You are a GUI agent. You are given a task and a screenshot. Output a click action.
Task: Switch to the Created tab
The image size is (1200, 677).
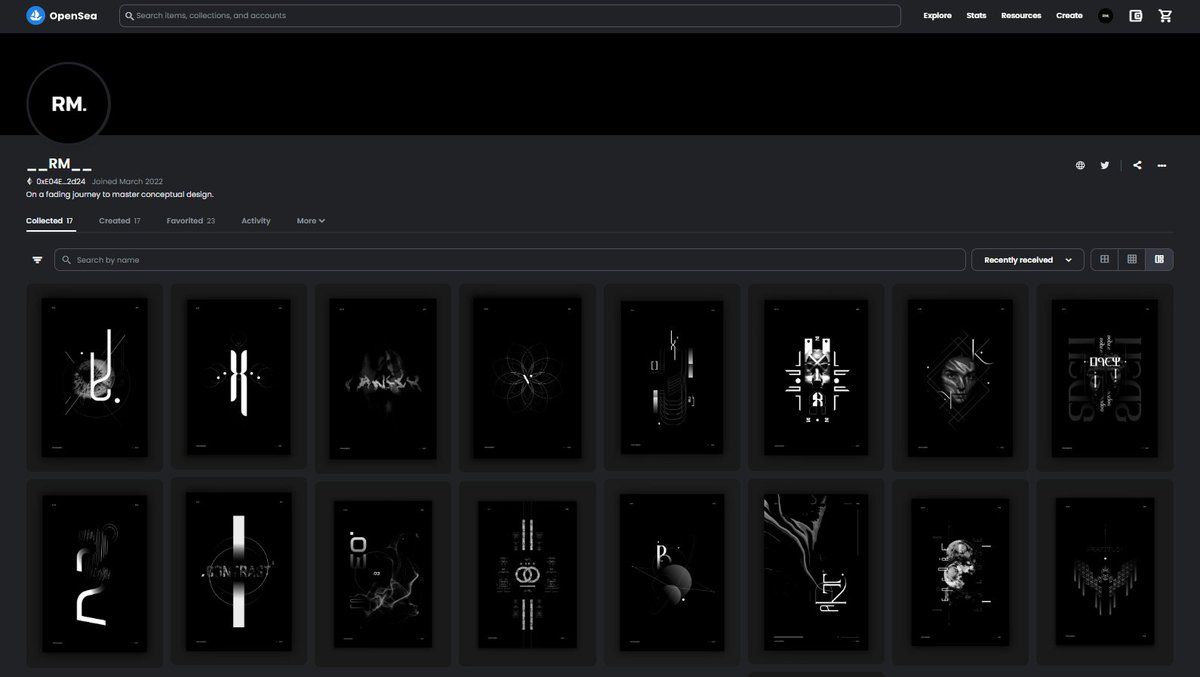[118, 220]
